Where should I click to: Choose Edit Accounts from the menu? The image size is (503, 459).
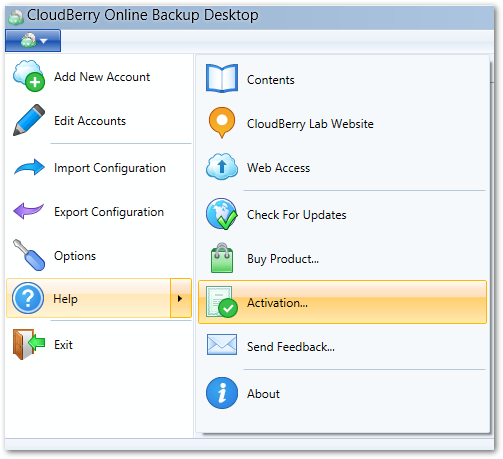point(99,120)
